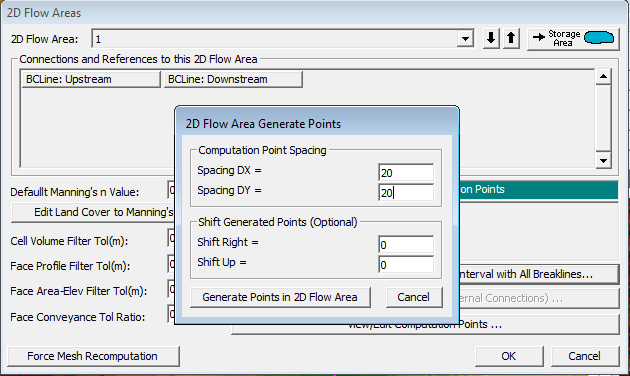
Task: Click the Spacing DX input field
Action: coord(406,173)
